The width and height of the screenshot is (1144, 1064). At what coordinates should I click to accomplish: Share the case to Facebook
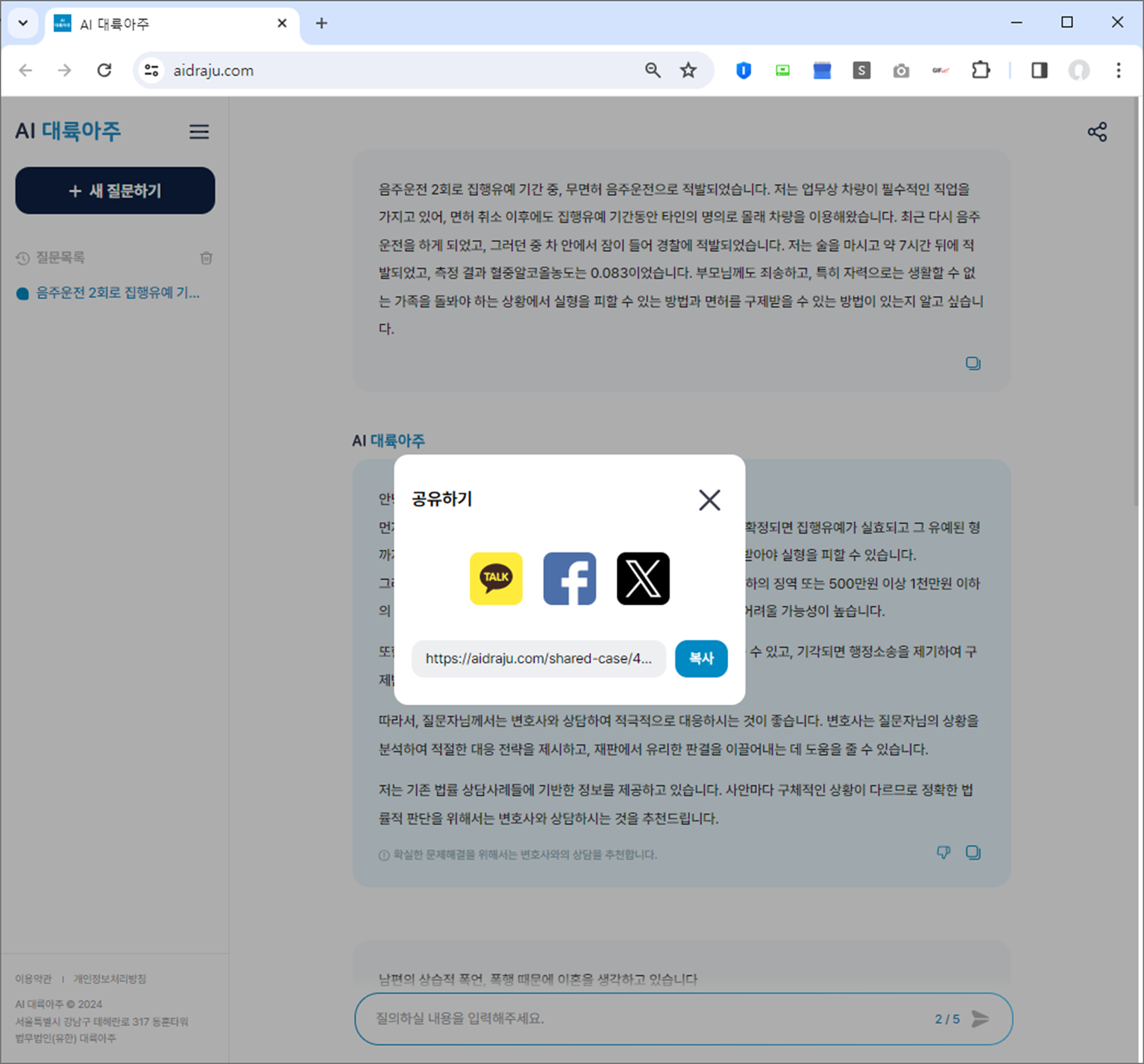(568, 579)
